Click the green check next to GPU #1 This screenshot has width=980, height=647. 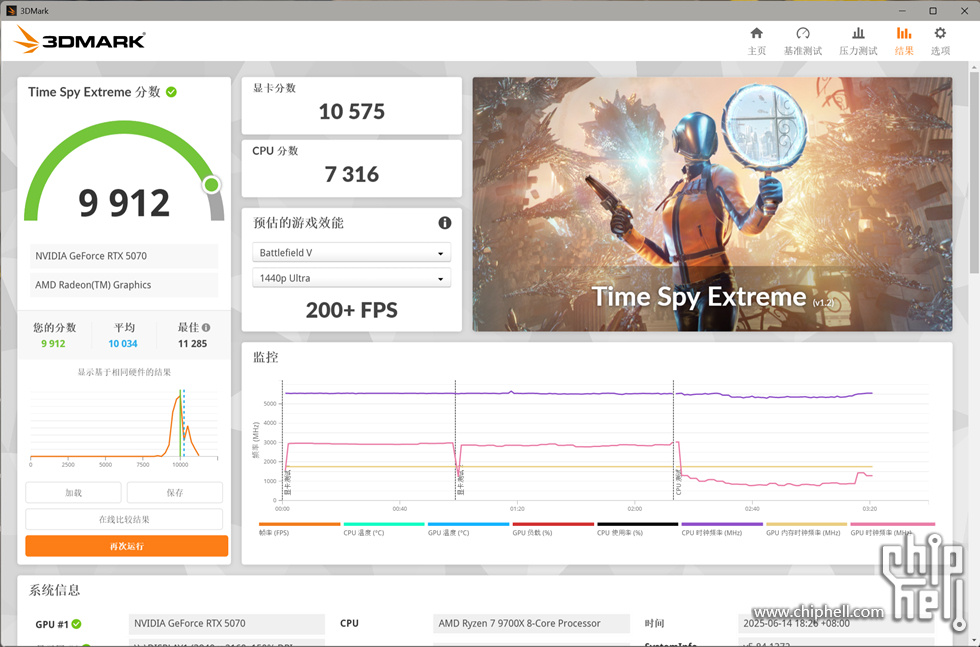[76, 624]
